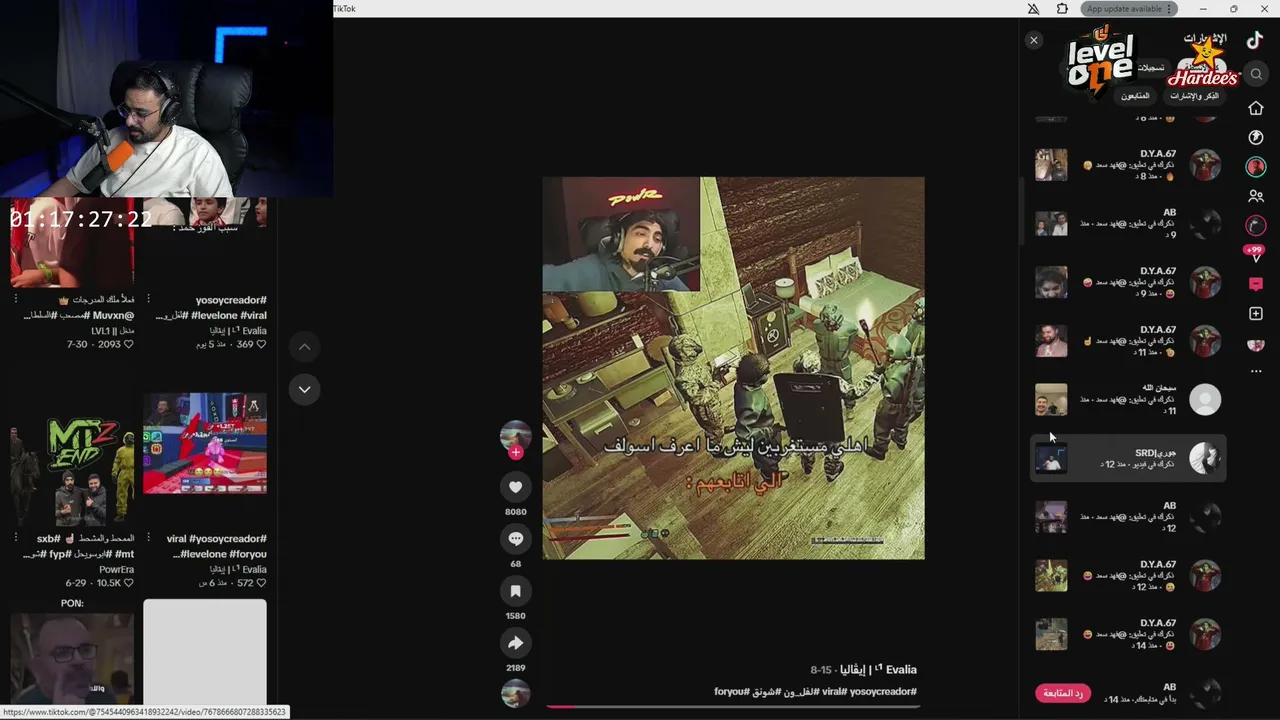
Task: Open the creator avatar beside the video
Action: [515, 436]
